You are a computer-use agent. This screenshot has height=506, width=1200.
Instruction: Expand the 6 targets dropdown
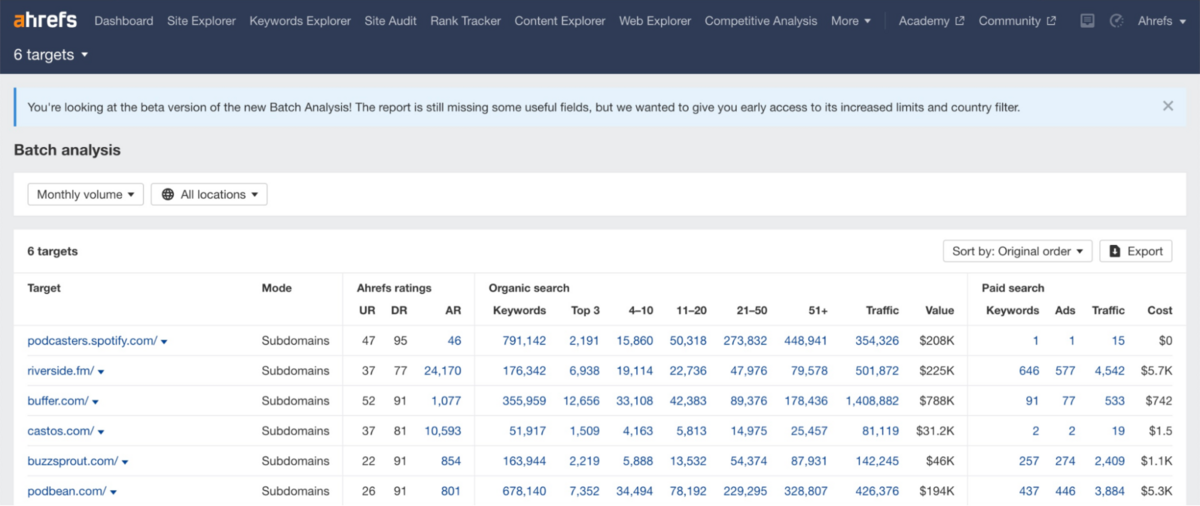[x=51, y=55]
